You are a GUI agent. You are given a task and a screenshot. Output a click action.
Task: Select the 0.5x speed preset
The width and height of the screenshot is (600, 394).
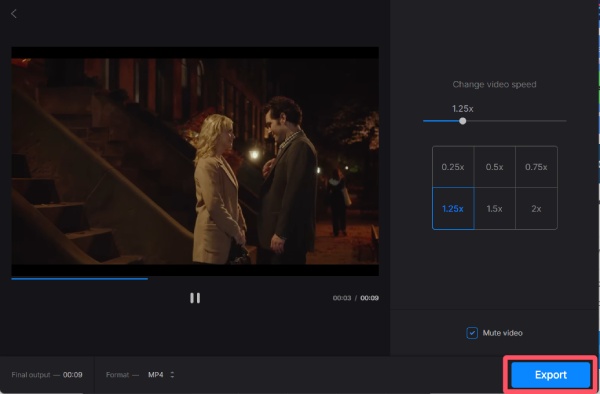point(495,167)
